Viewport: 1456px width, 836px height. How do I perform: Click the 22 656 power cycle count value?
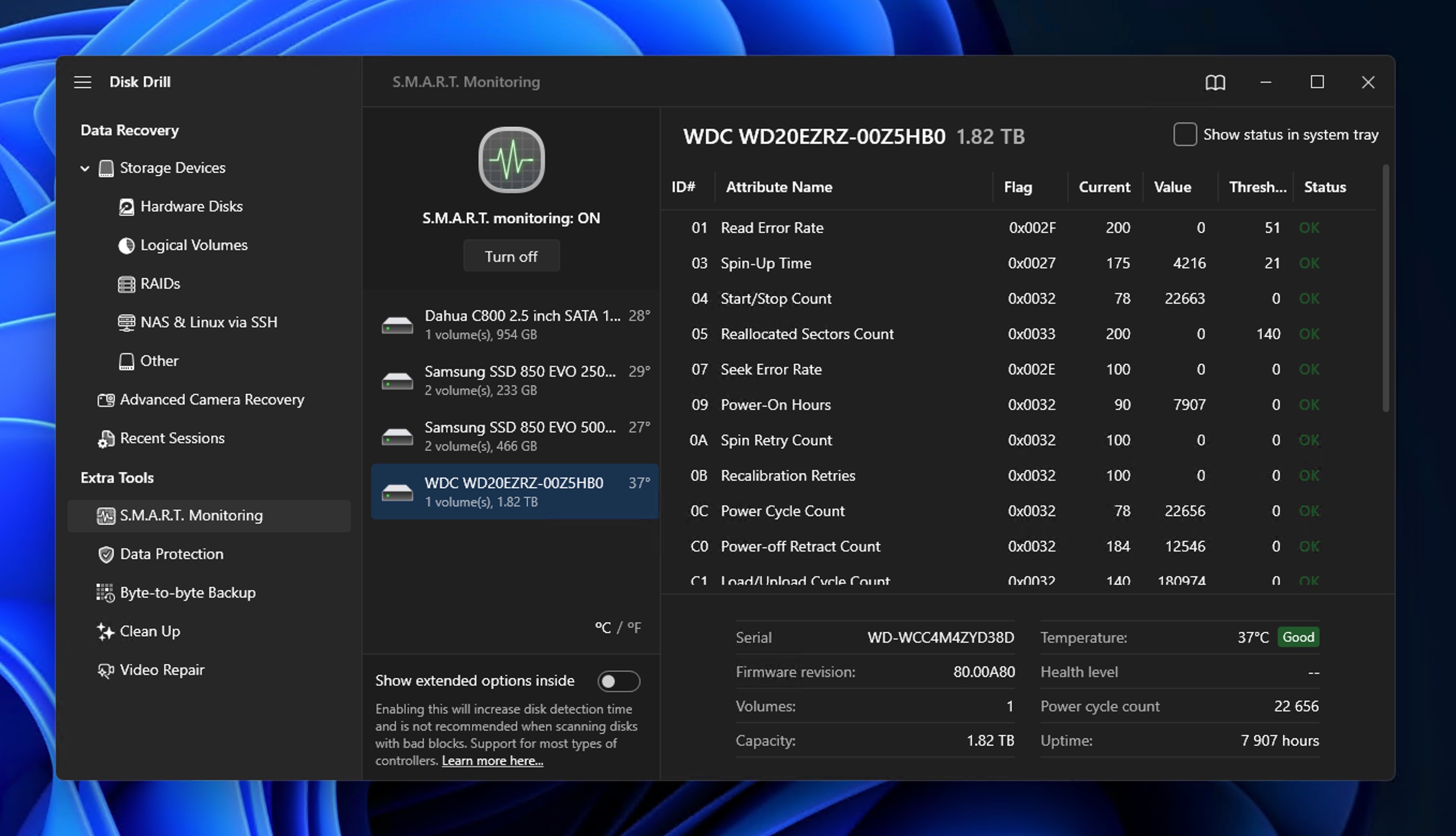click(1296, 707)
